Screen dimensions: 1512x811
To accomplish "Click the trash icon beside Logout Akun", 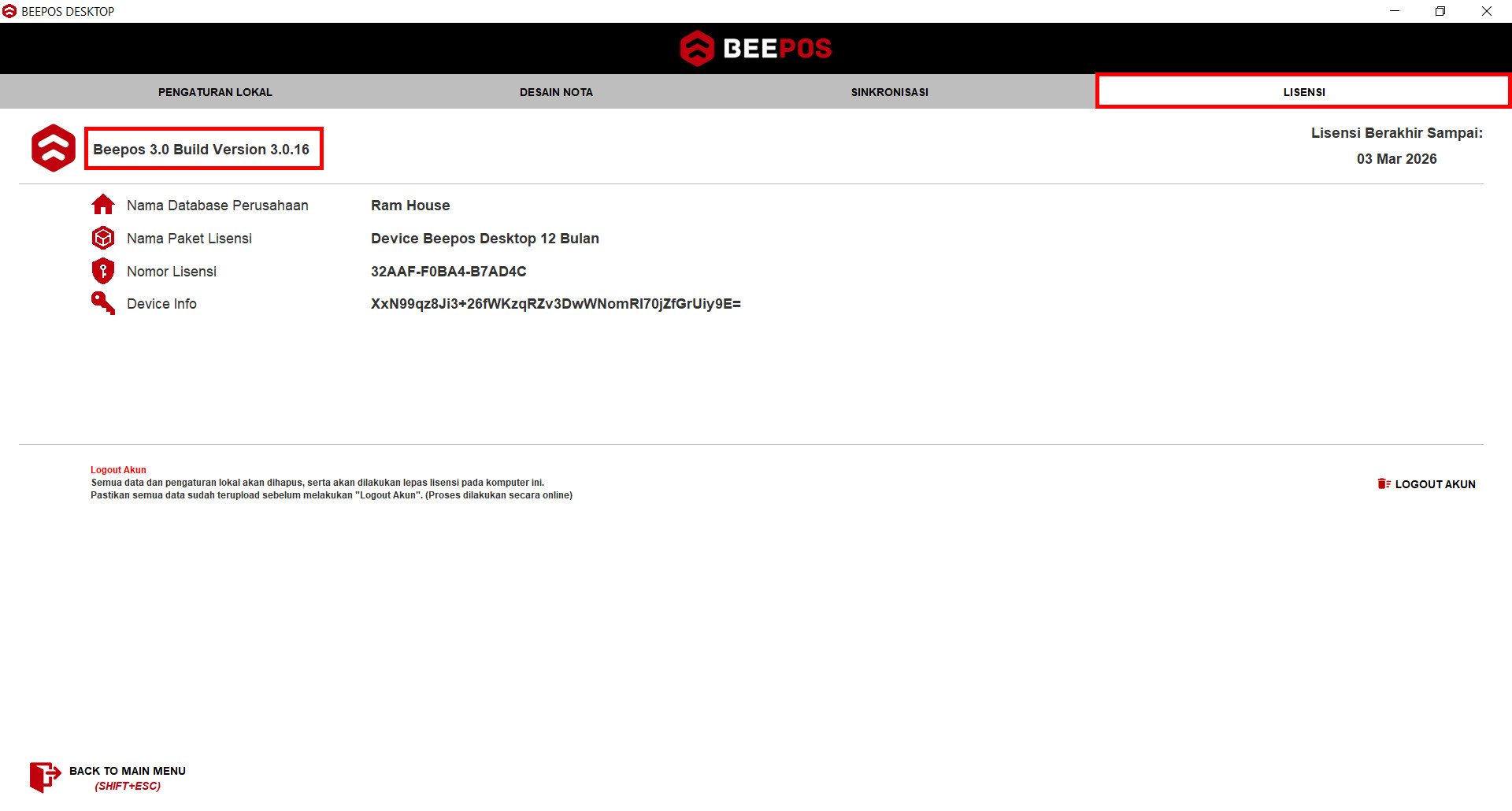I will pyautogui.click(x=1384, y=483).
